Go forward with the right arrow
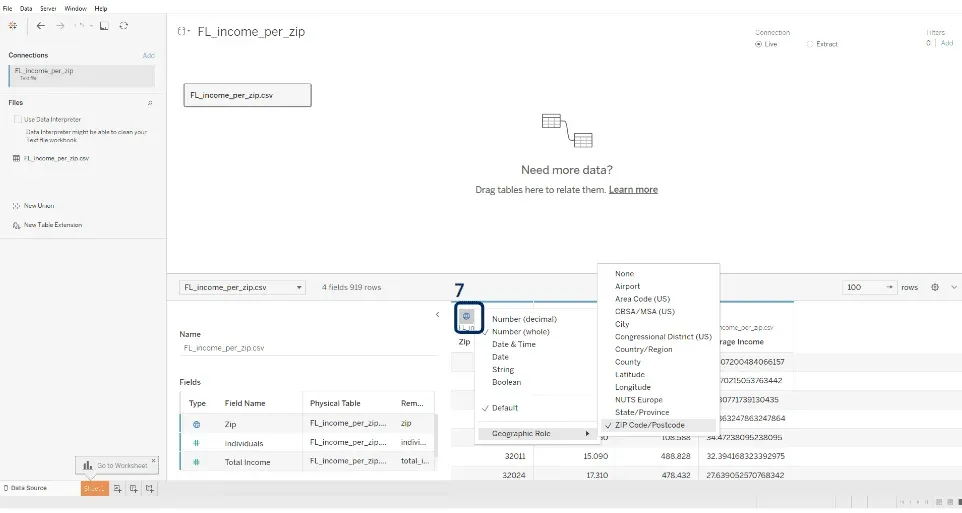The image size is (962, 513). (60, 26)
